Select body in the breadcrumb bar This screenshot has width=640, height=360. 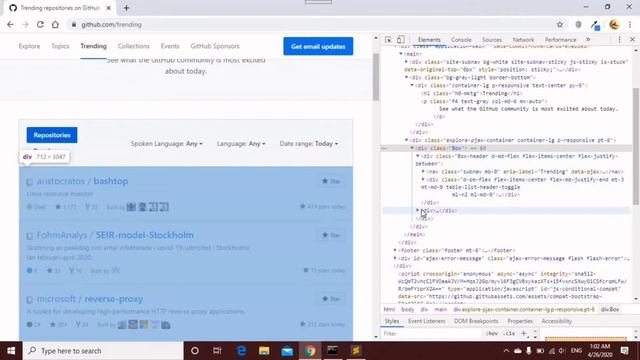pyautogui.click(x=407, y=309)
